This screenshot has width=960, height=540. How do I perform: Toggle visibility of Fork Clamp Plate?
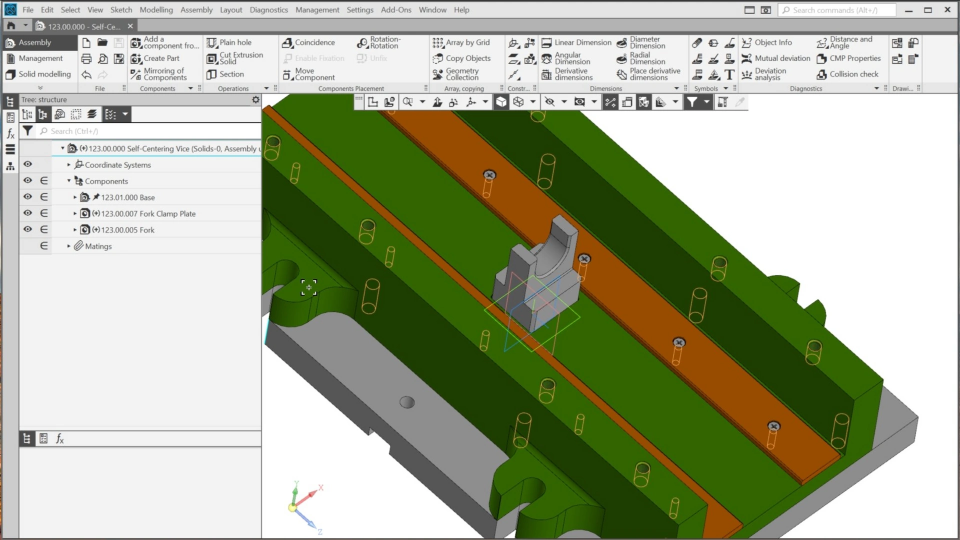(28, 213)
